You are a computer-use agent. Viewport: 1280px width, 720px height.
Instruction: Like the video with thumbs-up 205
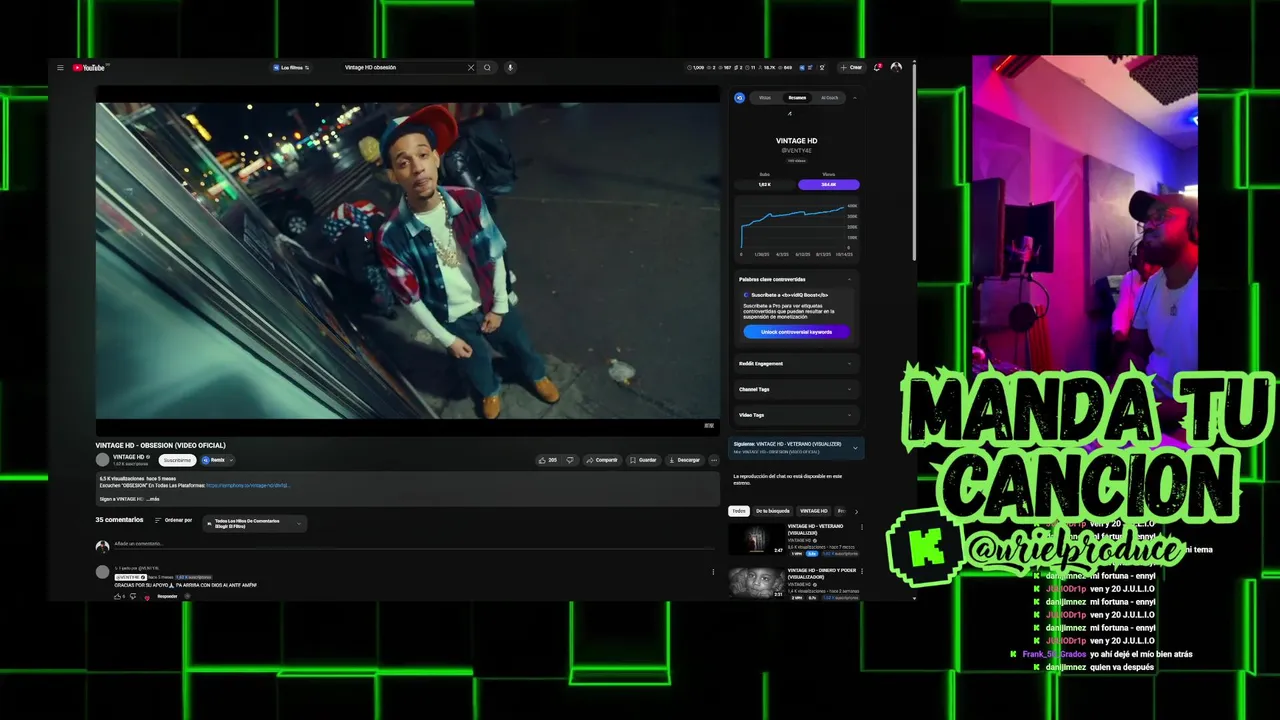pyautogui.click(x=548, y=460)
